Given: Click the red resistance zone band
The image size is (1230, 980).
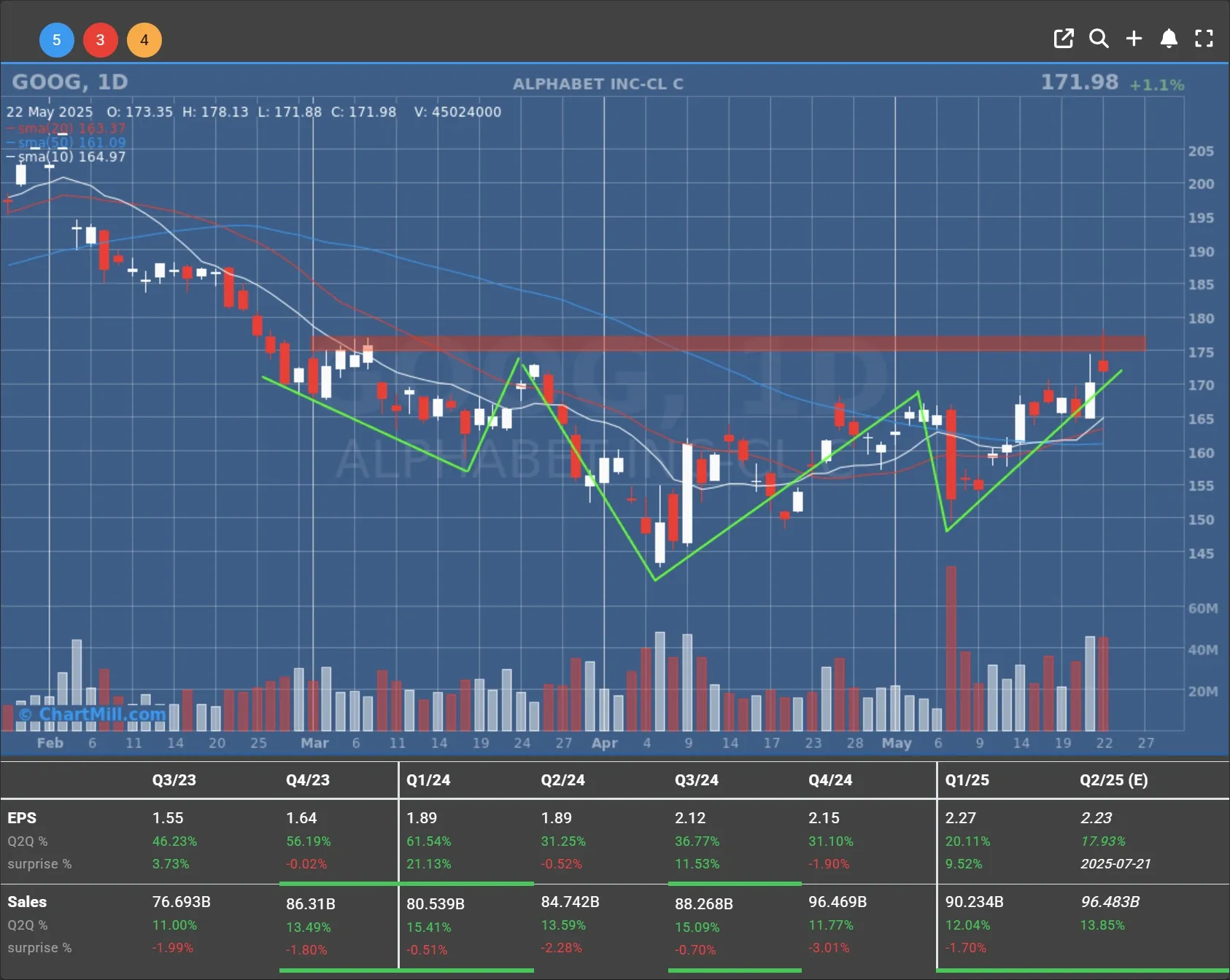Looking at the screenshot, I should [x=728, y=343].
